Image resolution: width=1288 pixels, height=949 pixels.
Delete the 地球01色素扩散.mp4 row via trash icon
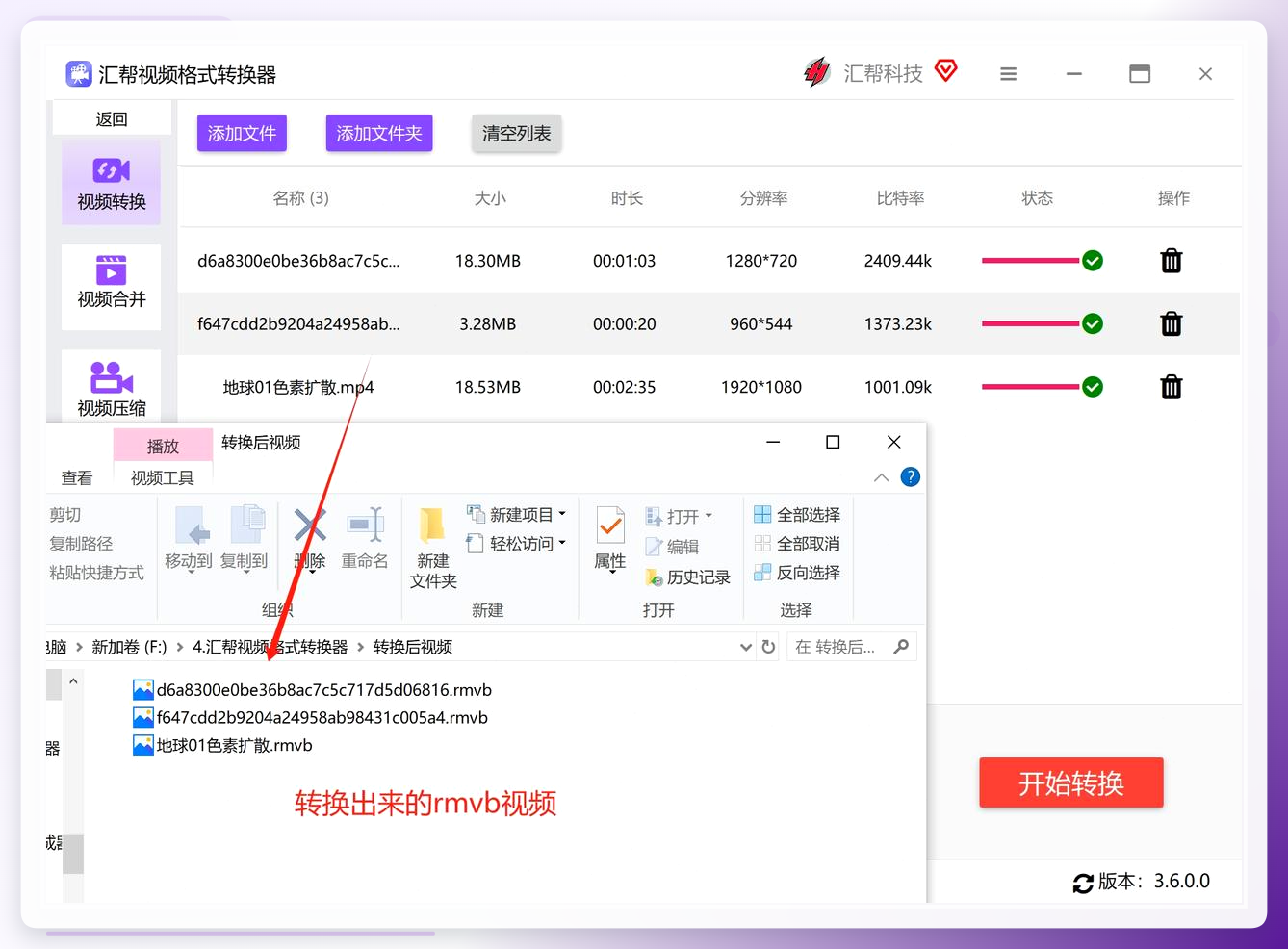[1171, 387]
